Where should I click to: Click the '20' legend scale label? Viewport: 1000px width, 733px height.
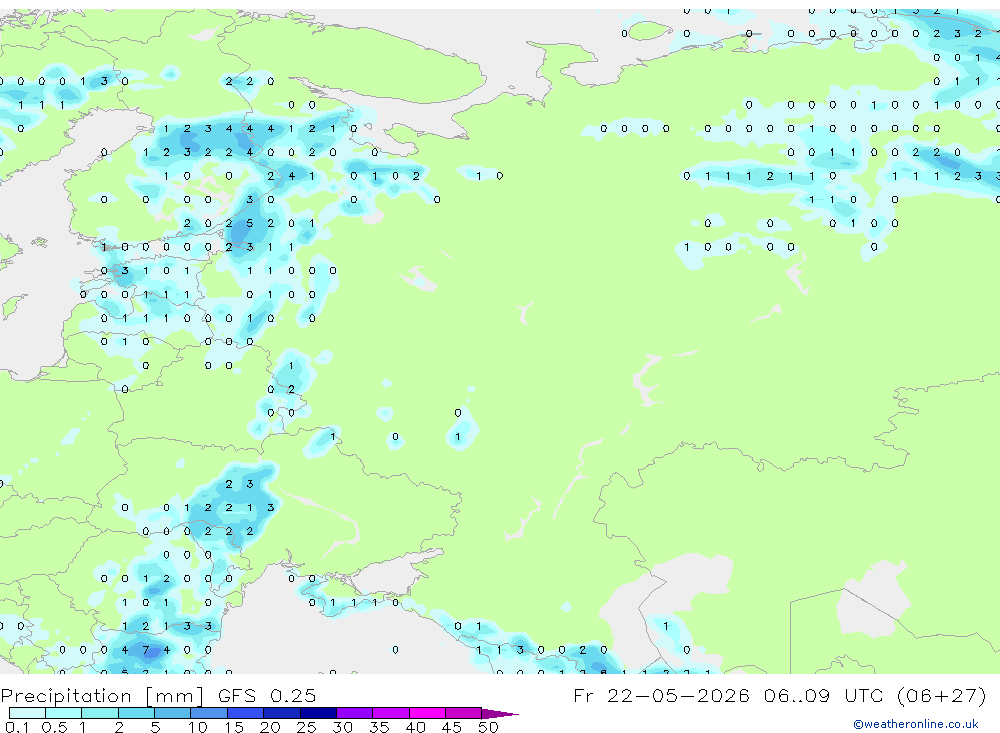tap(270, 727)
